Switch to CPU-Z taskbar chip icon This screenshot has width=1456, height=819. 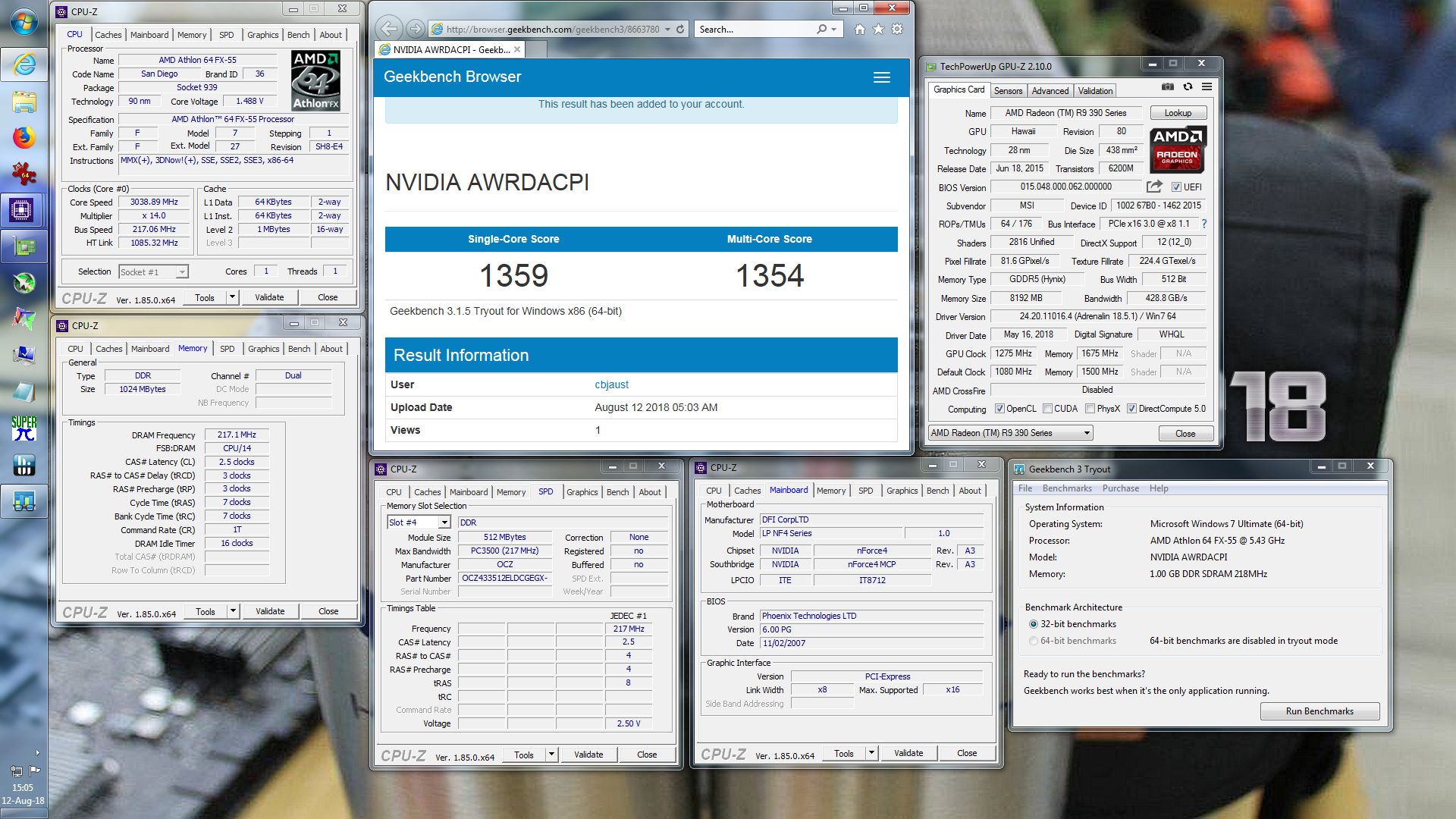click(x=21, y=210)
